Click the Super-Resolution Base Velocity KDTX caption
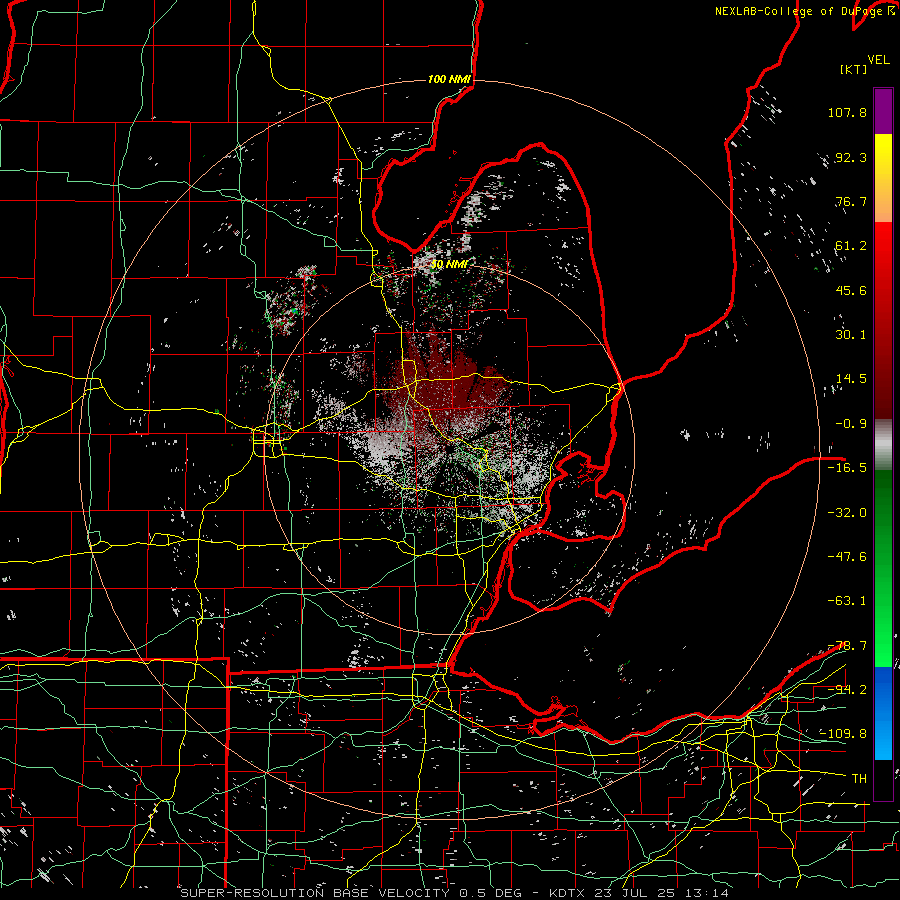This screenshot has height=900, width=900. (x=455, y=893)
